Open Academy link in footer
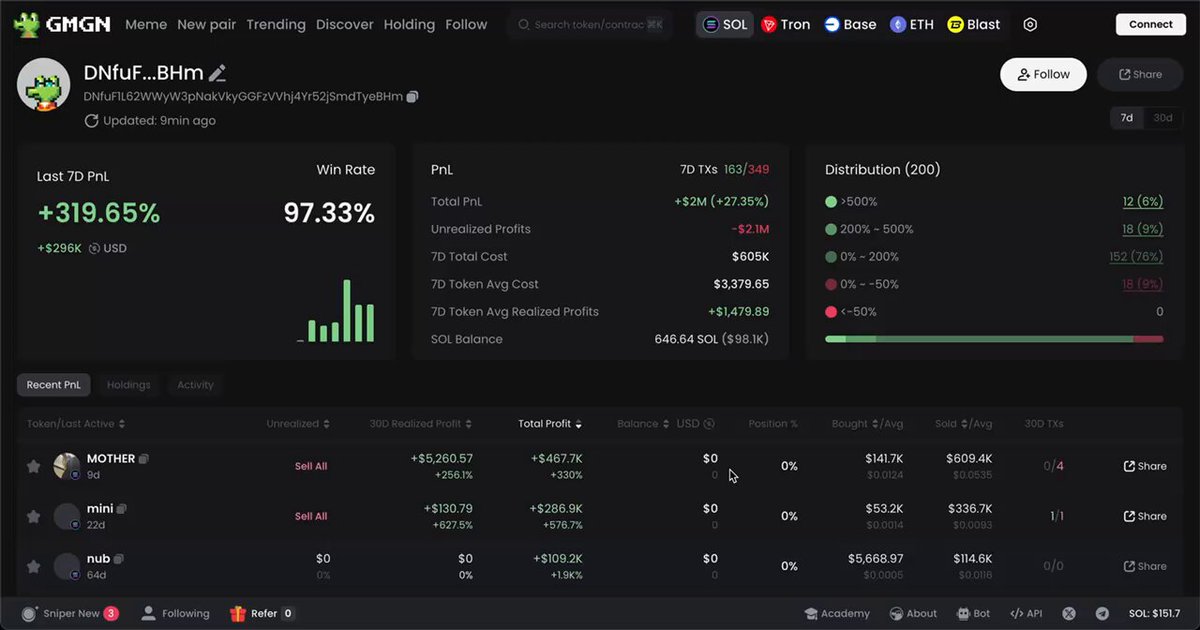Viewport: 1200px width, 630px height. [837, 613]
